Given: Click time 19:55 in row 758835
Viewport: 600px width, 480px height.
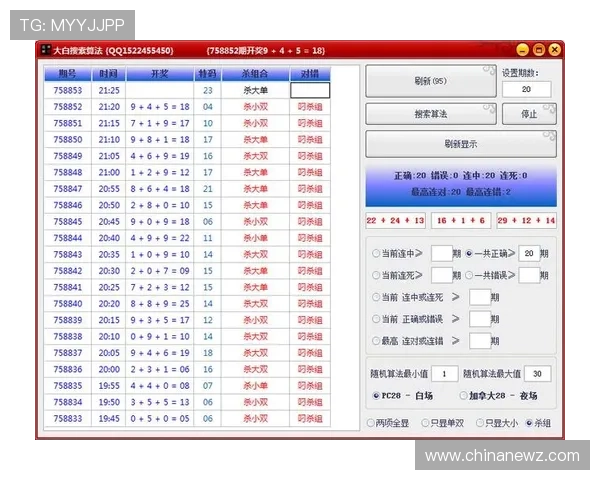Looking at the screenshot, I should (x=109, y=385).
